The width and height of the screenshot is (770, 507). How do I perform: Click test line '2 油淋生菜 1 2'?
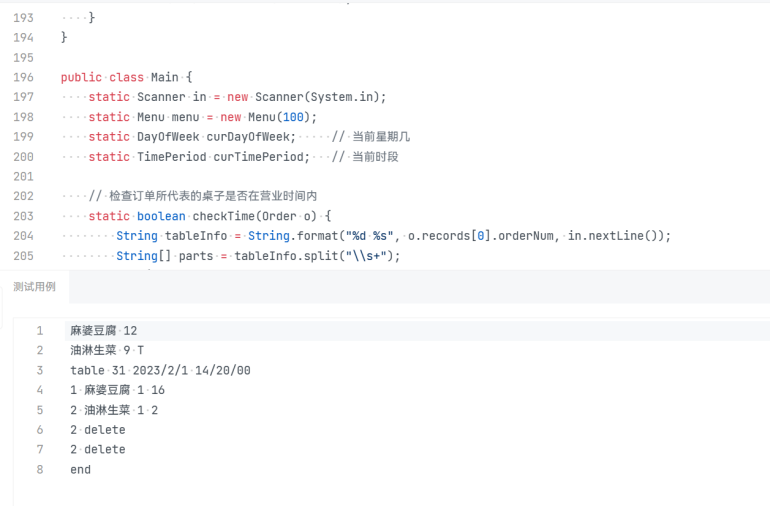click(x=114, y=410)
